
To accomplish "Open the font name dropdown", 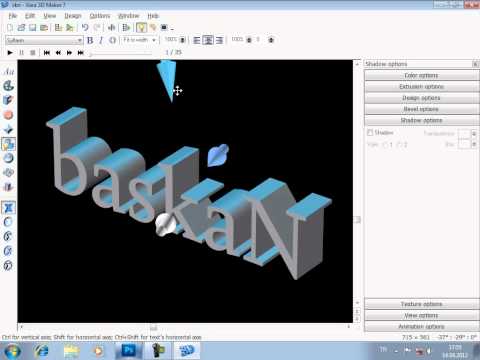I will click(79, 40).
